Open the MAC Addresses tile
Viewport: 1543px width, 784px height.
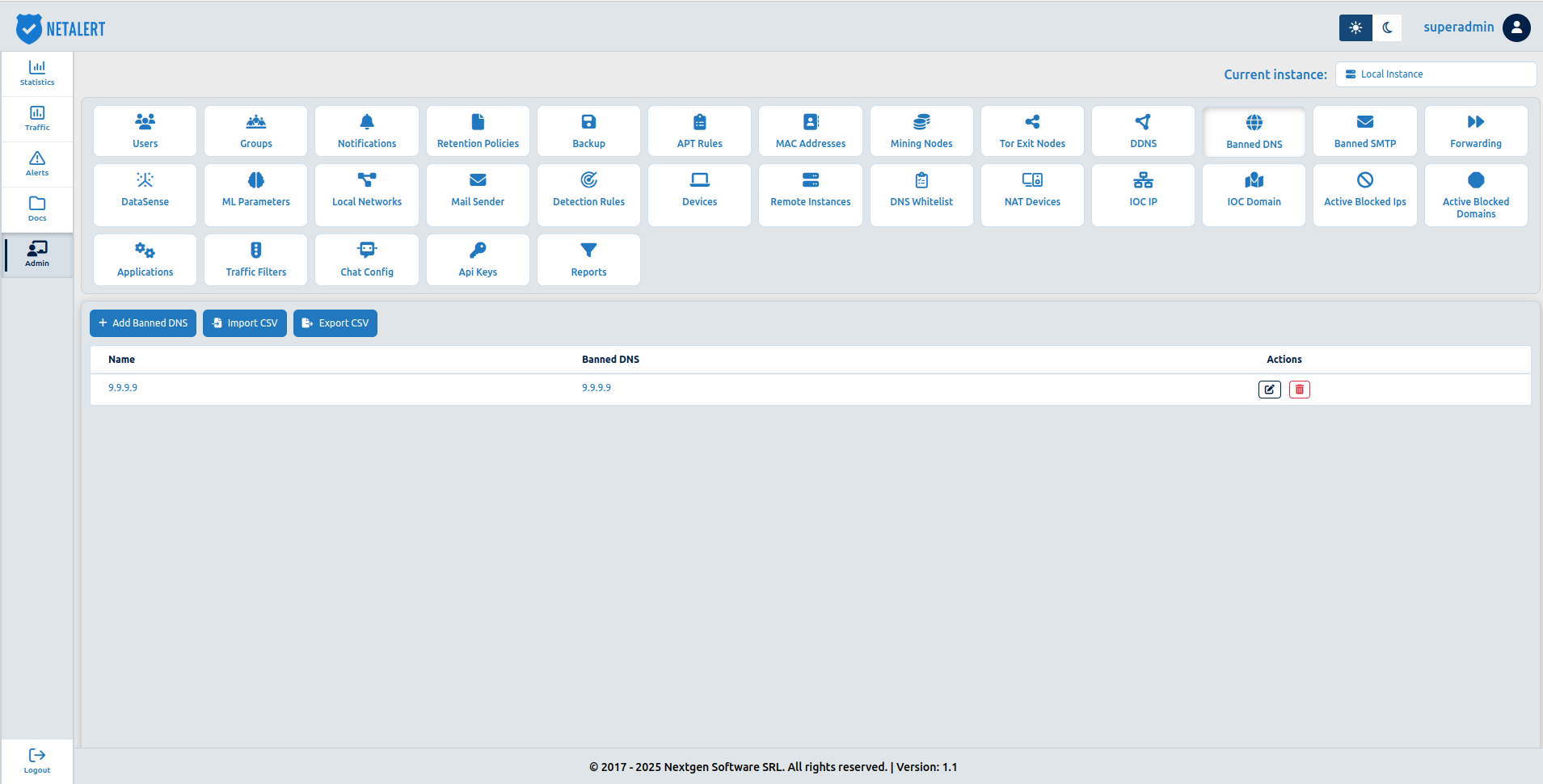coord(811,131)
